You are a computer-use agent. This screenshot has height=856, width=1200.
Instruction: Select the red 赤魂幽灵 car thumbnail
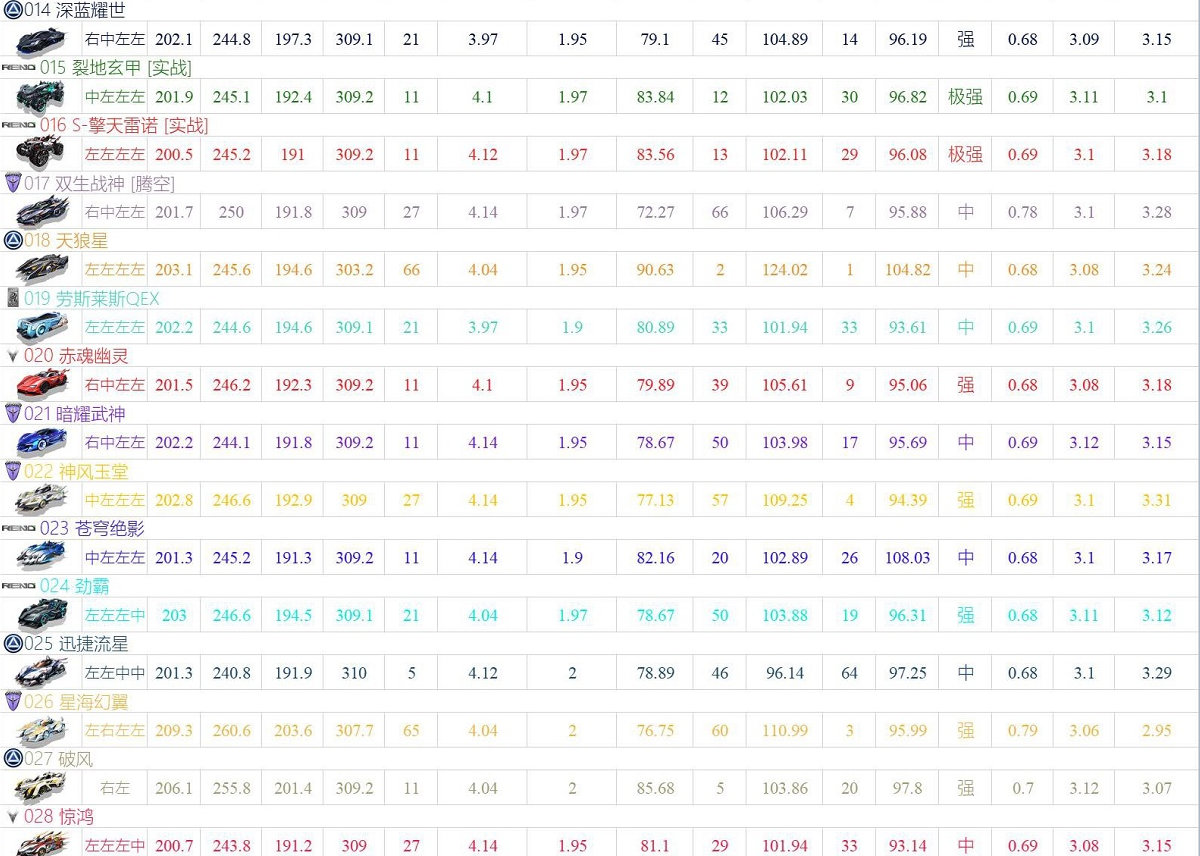40,385
